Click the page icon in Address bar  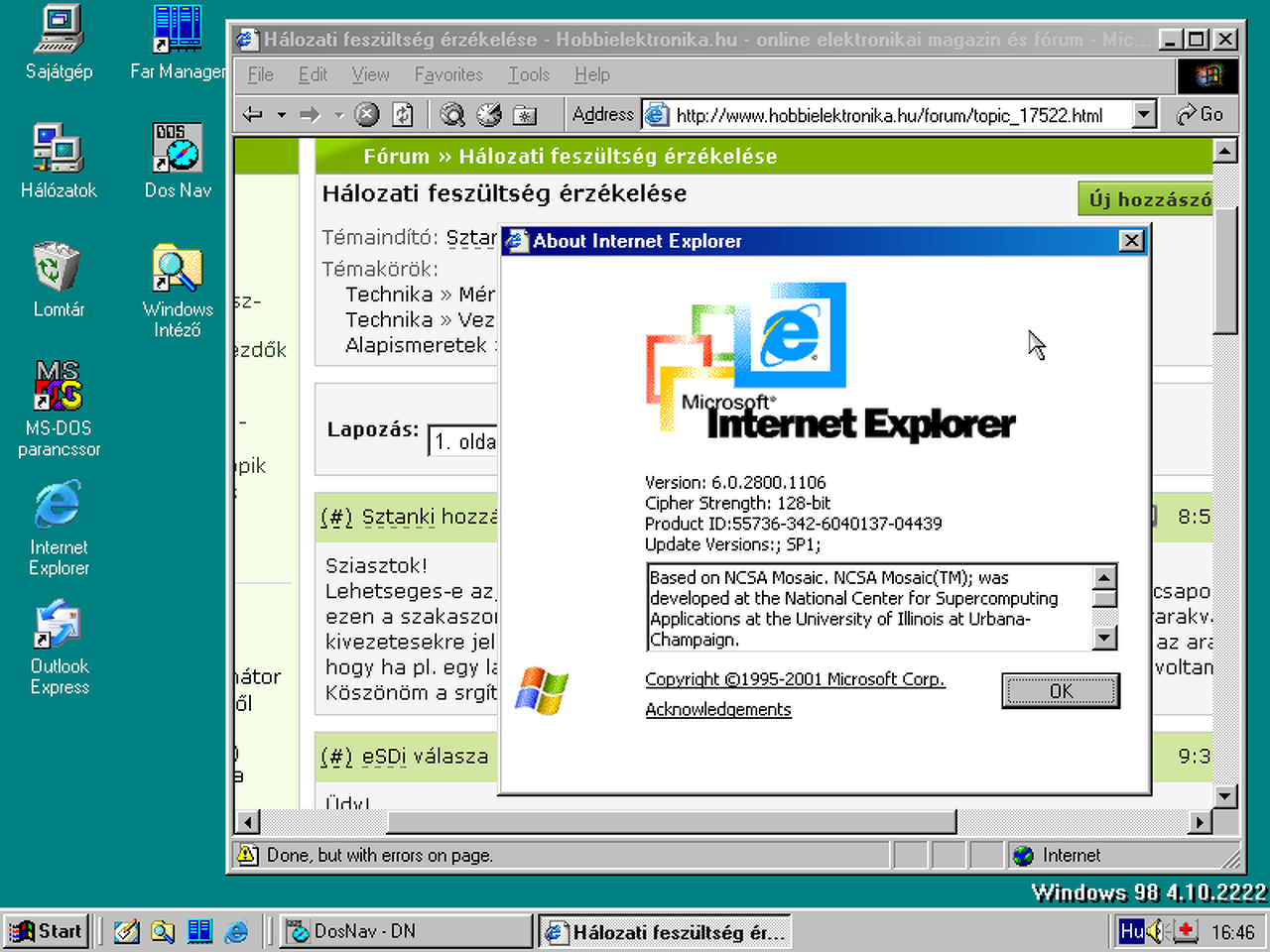pyautogui.click(x=657, y=115)
